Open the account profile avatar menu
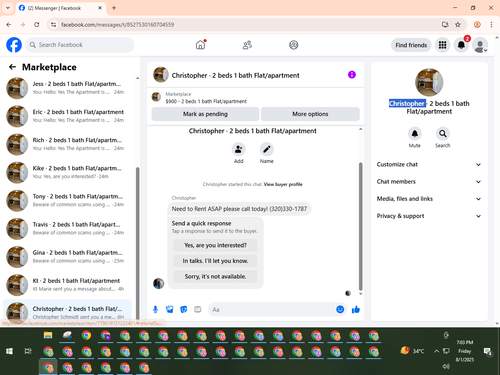 click(480, 45)
